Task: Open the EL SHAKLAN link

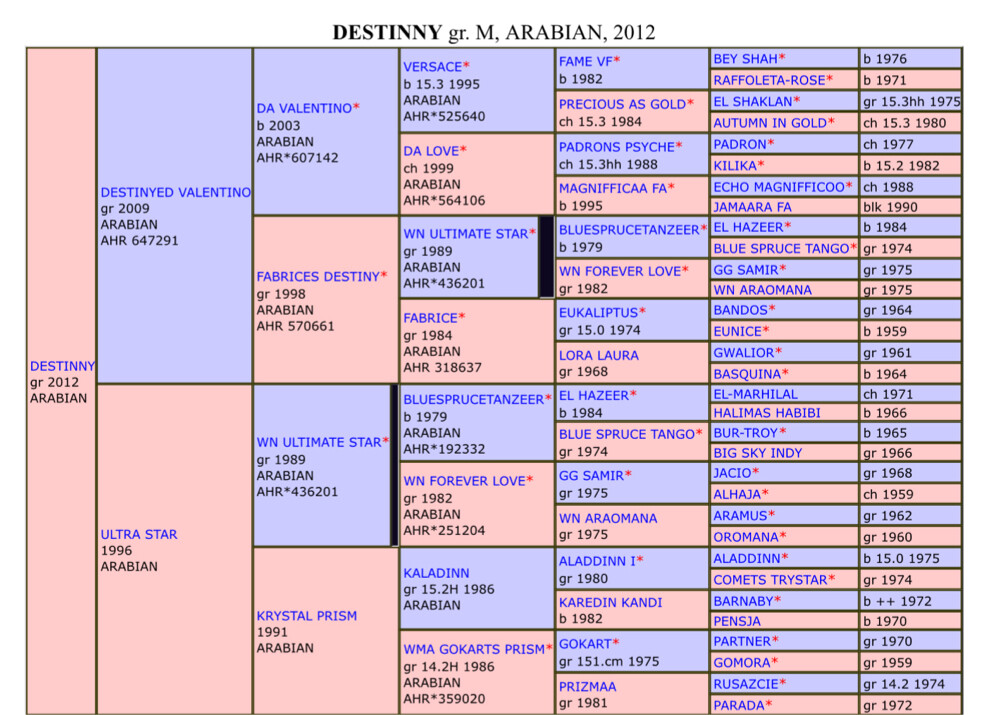Action: coord(753,101)
